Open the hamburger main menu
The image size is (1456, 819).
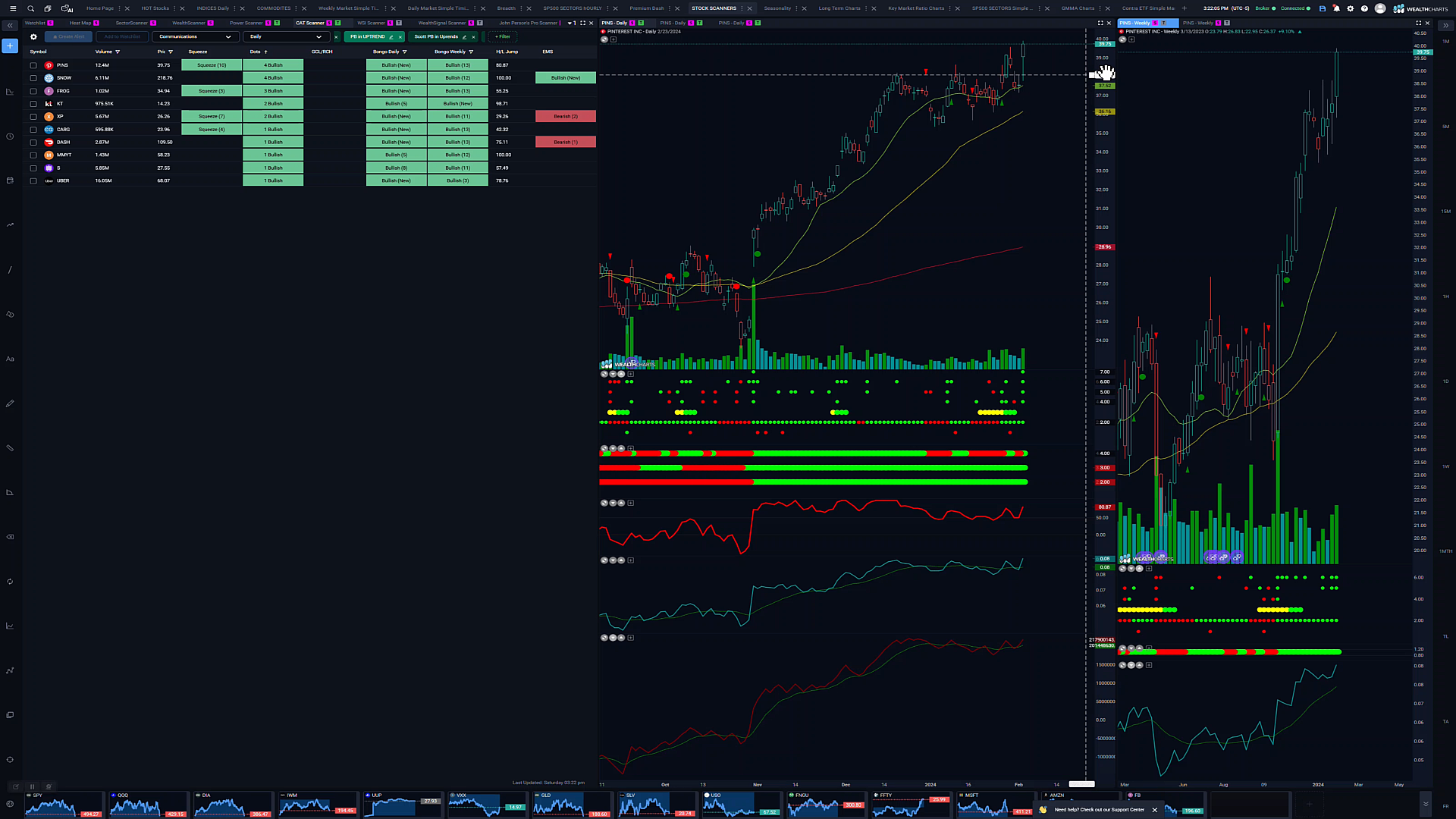point(12,8)
